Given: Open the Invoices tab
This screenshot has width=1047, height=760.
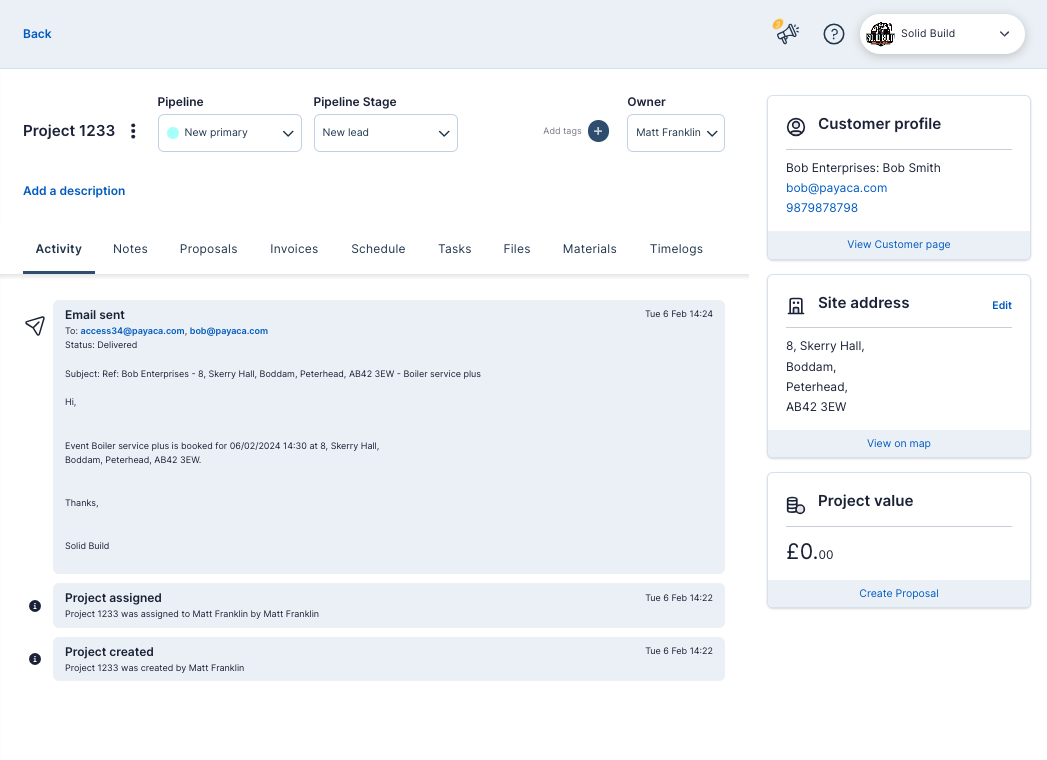Looking at the screenshot, I should tap(294, 249).
